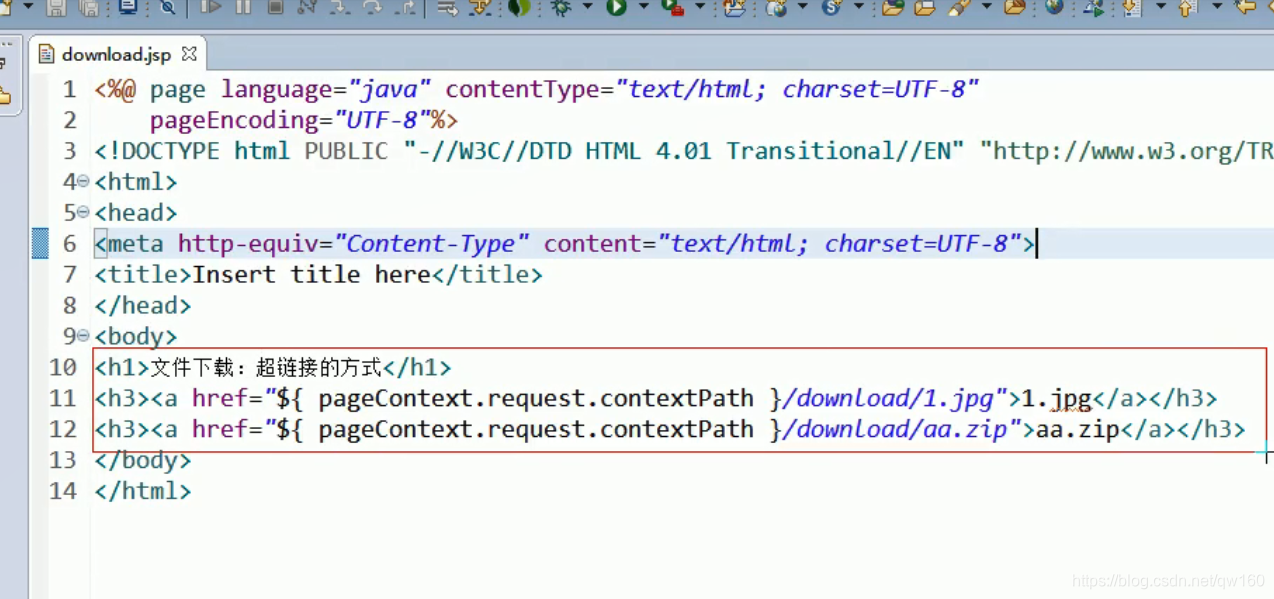Click the closing </head> tag
The image size is (1274, 599).
pos(142,305)
